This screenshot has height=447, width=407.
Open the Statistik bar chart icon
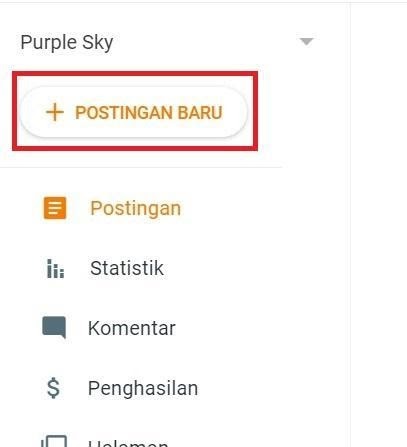click(x=55, y=268)
